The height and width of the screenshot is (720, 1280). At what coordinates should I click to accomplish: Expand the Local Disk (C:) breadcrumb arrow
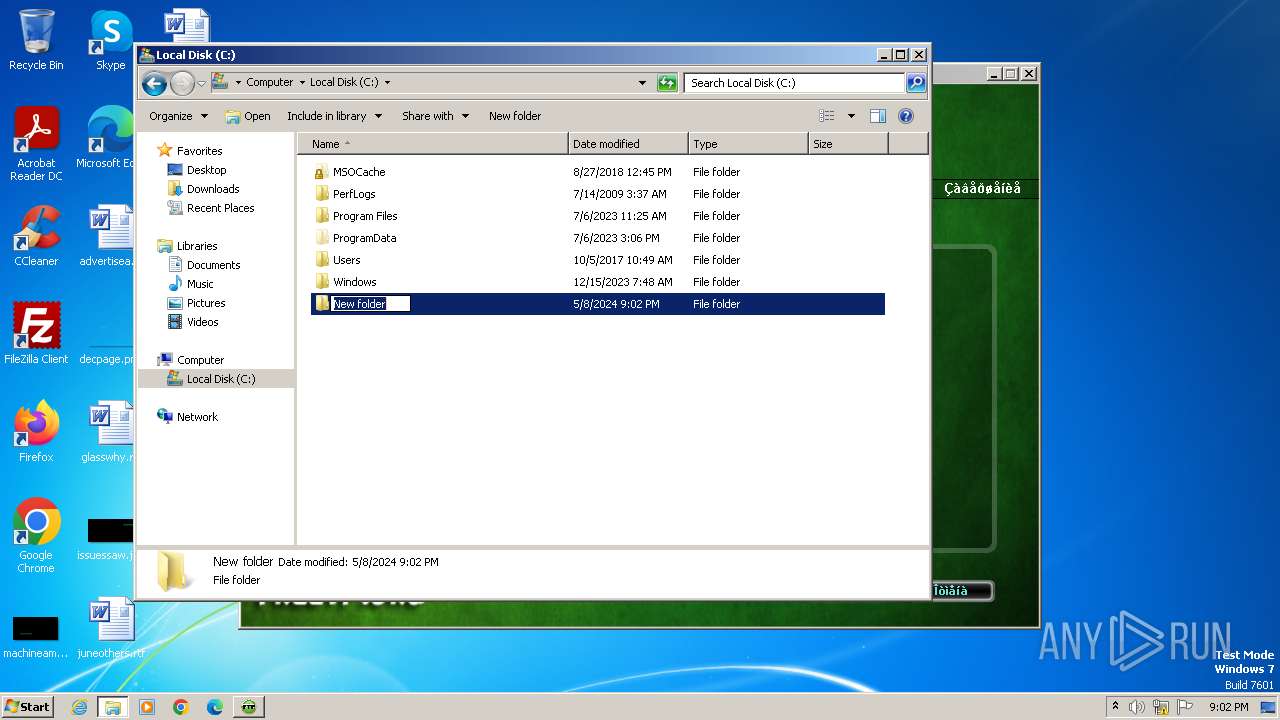[387, 83]
